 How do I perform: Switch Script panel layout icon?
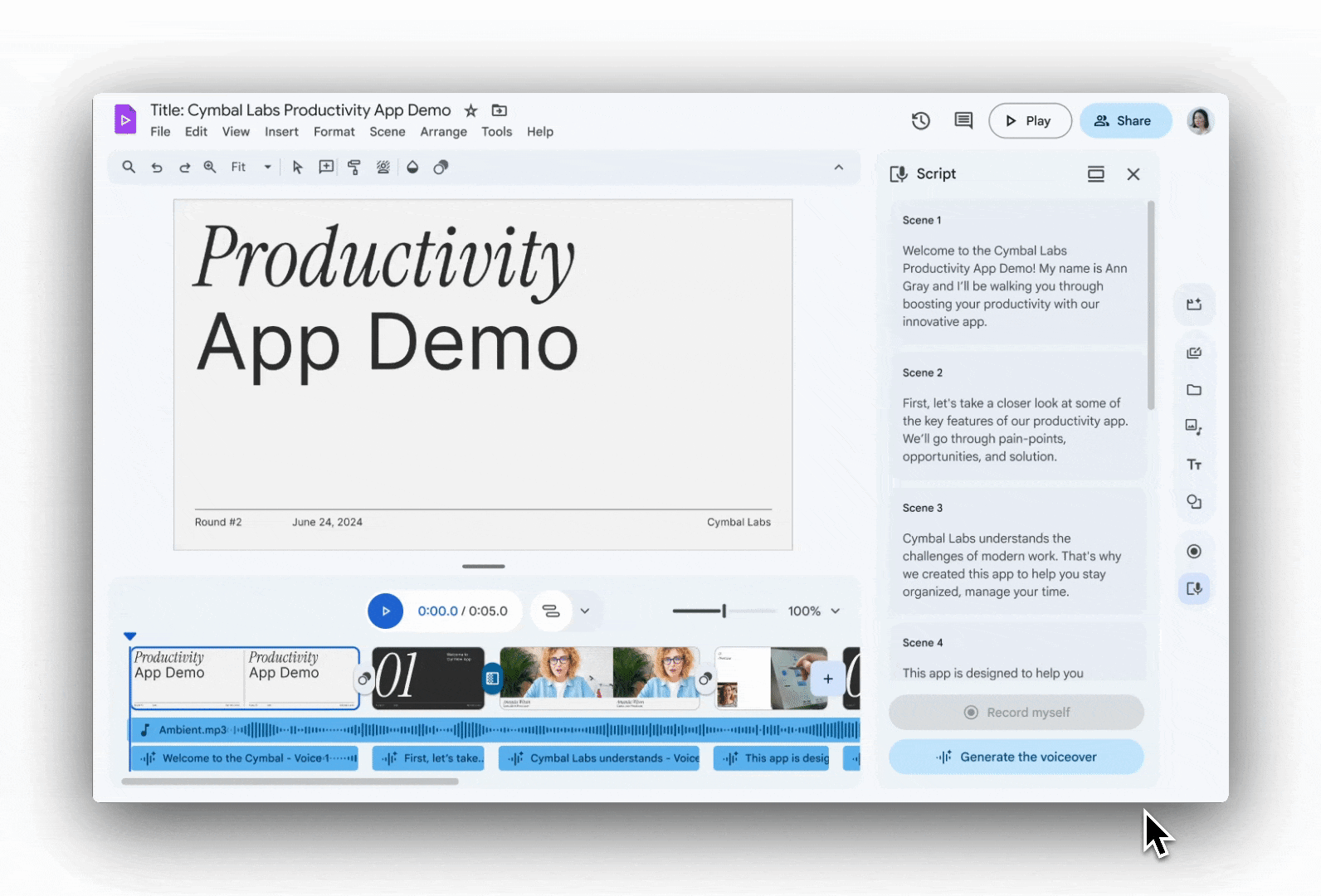tap(1095, 173)
